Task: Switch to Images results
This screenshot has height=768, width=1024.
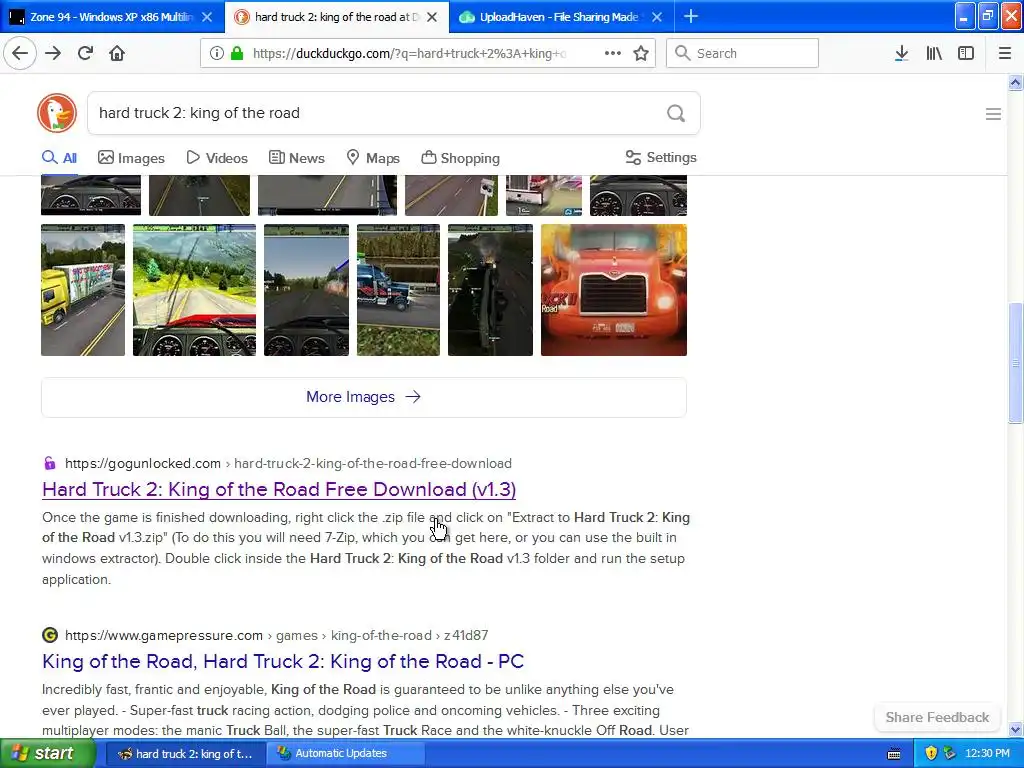Action: tap(131, 158)
